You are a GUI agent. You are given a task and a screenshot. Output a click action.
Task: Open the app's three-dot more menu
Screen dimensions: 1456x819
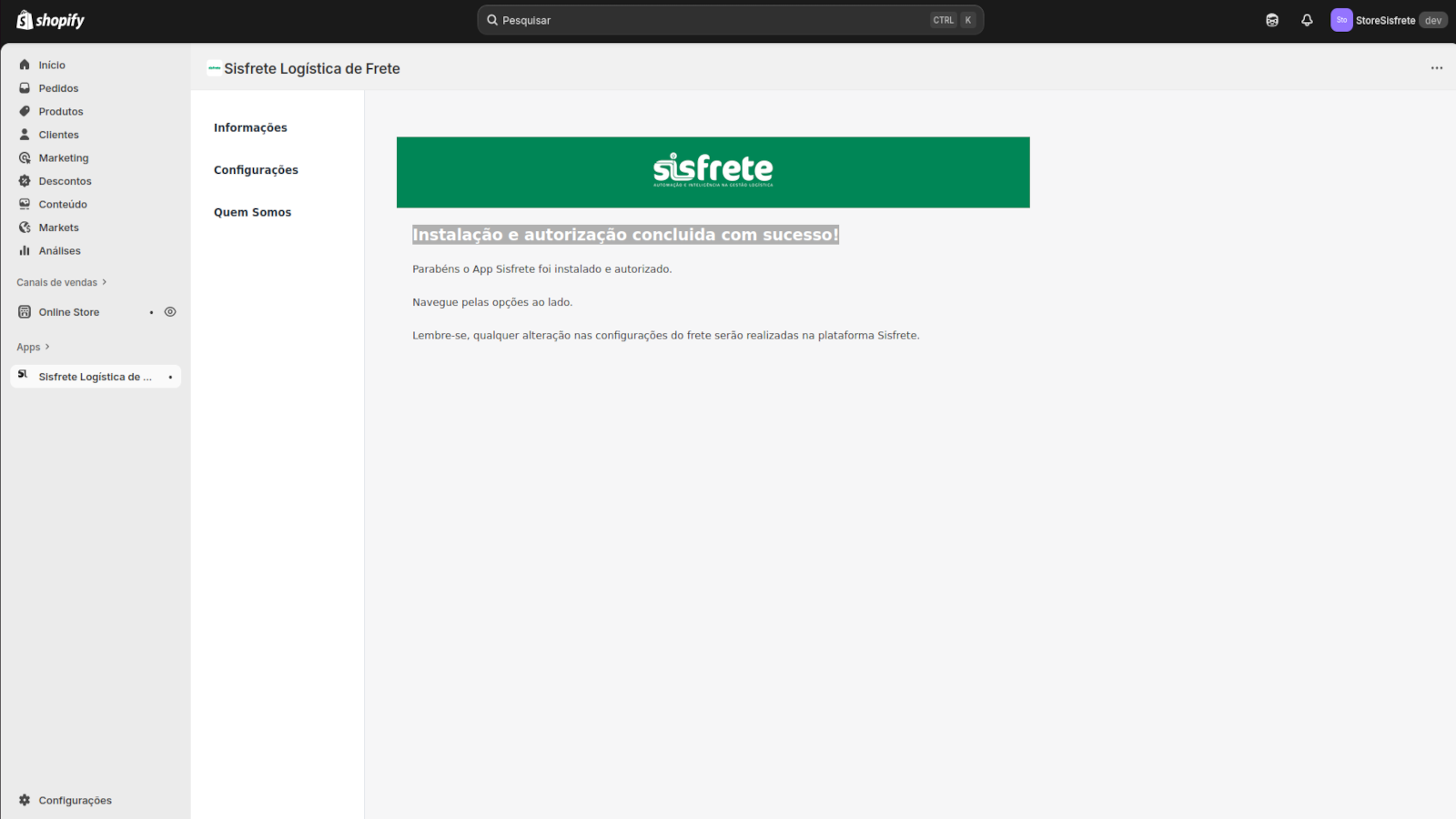(1437, 68)
